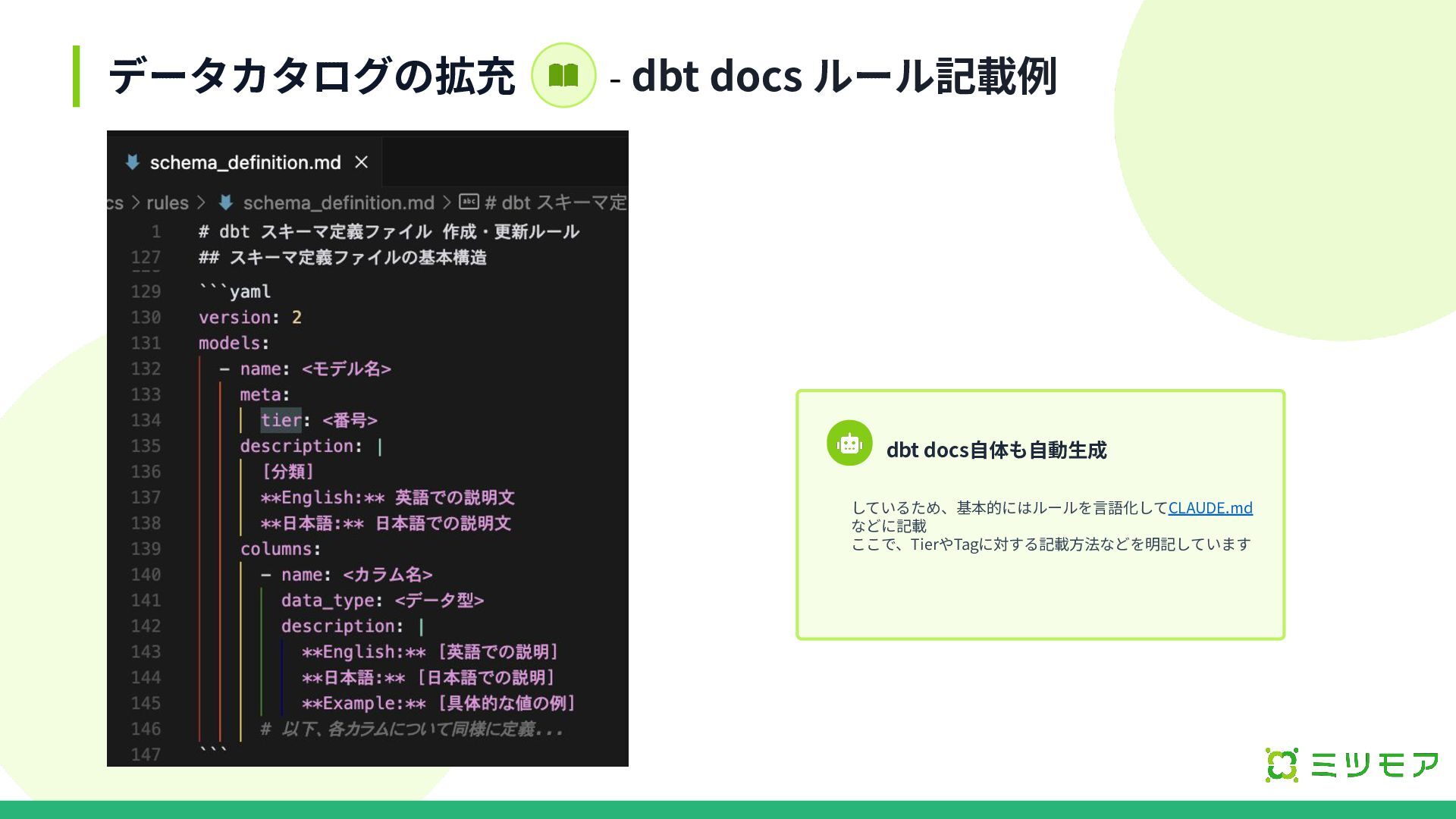Select the schema_definition.md editor tab
This screenshot has width=1456, height=819.
(x=245, y=162)
